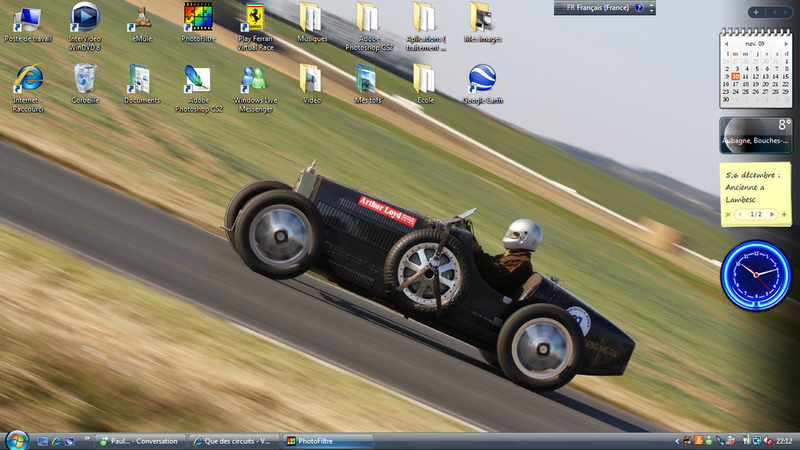Open the Mes tofs' folder
Screen dimensions: 800x450
[368, 84]
